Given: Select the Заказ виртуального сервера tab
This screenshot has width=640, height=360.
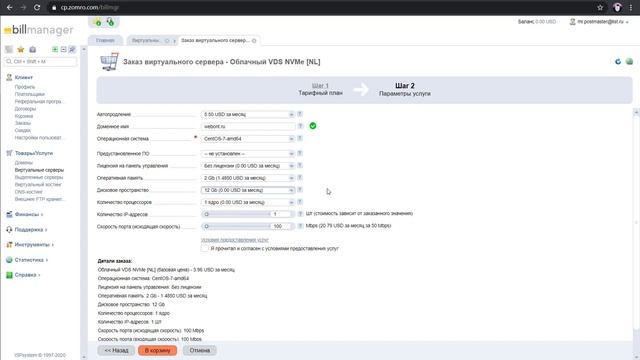Looking at the screenshot, I should click(x=215, y=40).
